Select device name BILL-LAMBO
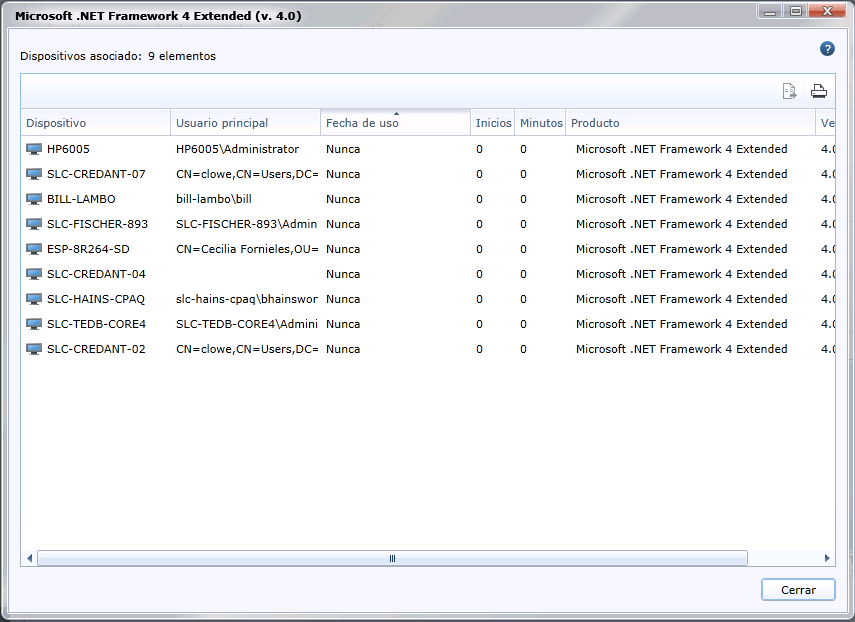 coord(81,199)
